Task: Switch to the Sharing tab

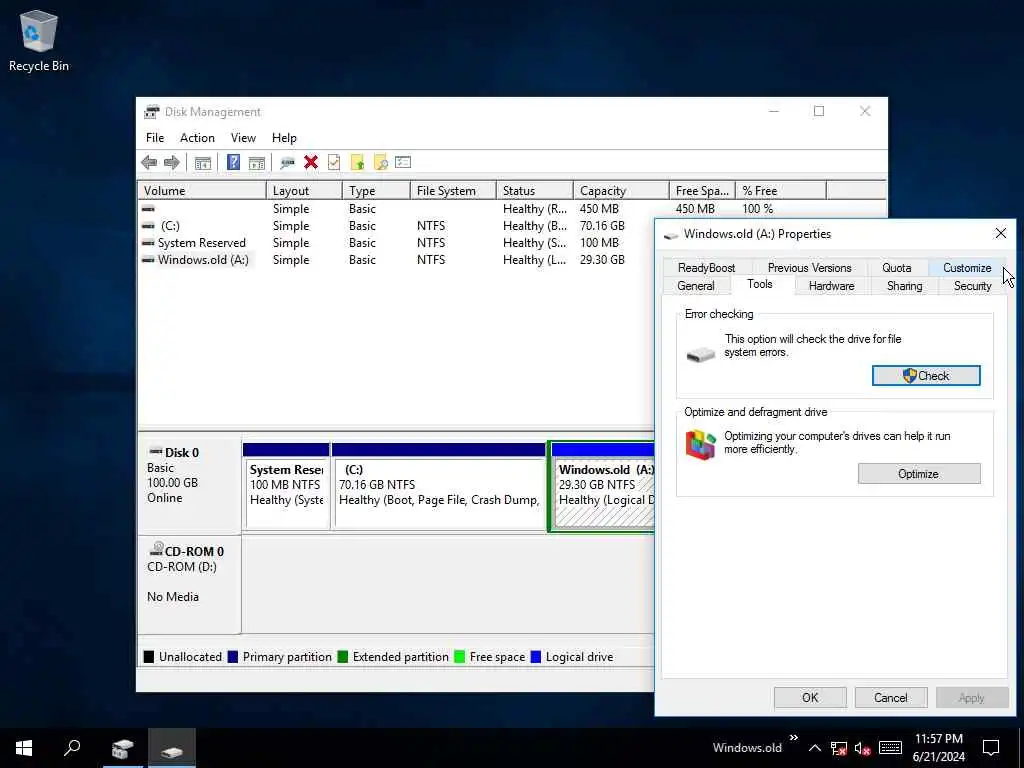Action: click(x=904, y=286)
